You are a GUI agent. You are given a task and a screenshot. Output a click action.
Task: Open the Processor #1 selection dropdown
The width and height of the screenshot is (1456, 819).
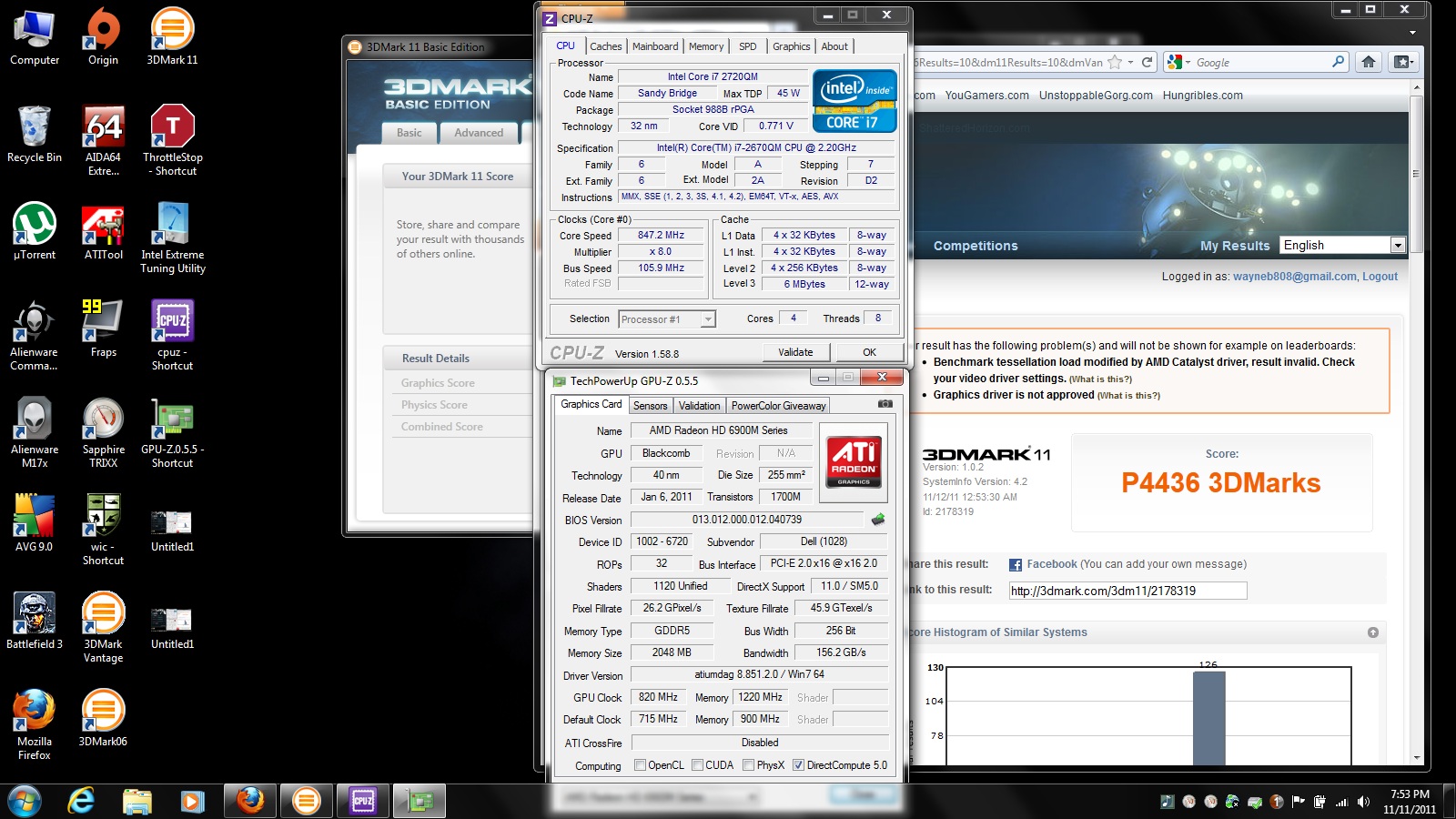667,319
